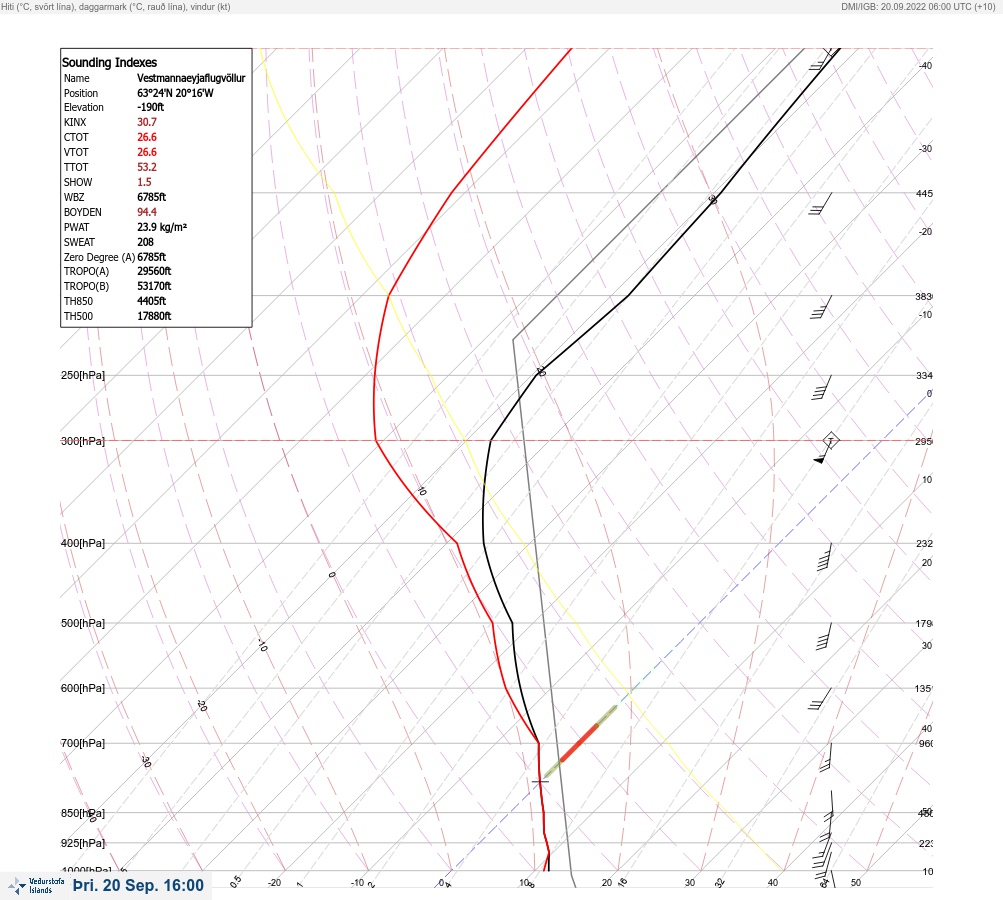Viewport: 1003px width, 900px height.
Task: Click the wind barb beside the 700 hPa line
Action: pyautogui.click(x=826, y=757)
